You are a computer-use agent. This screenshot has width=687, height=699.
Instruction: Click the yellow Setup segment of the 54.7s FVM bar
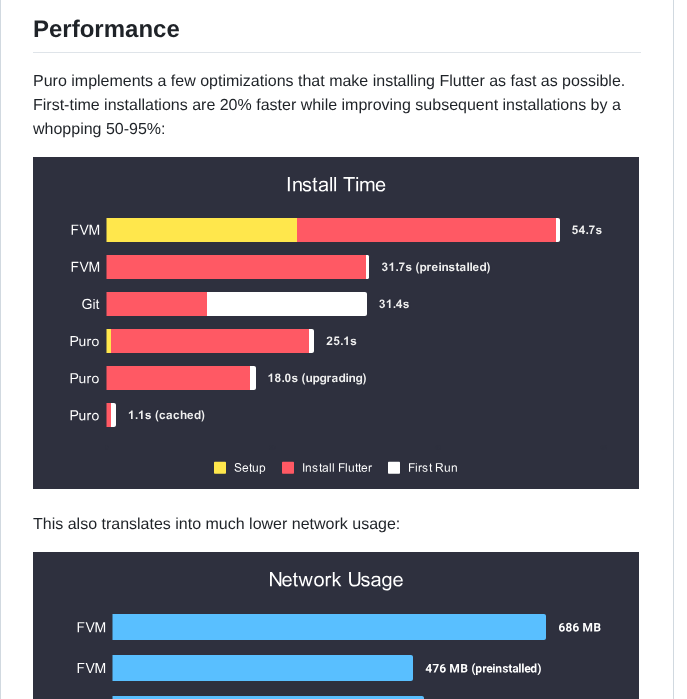[202, 230]
